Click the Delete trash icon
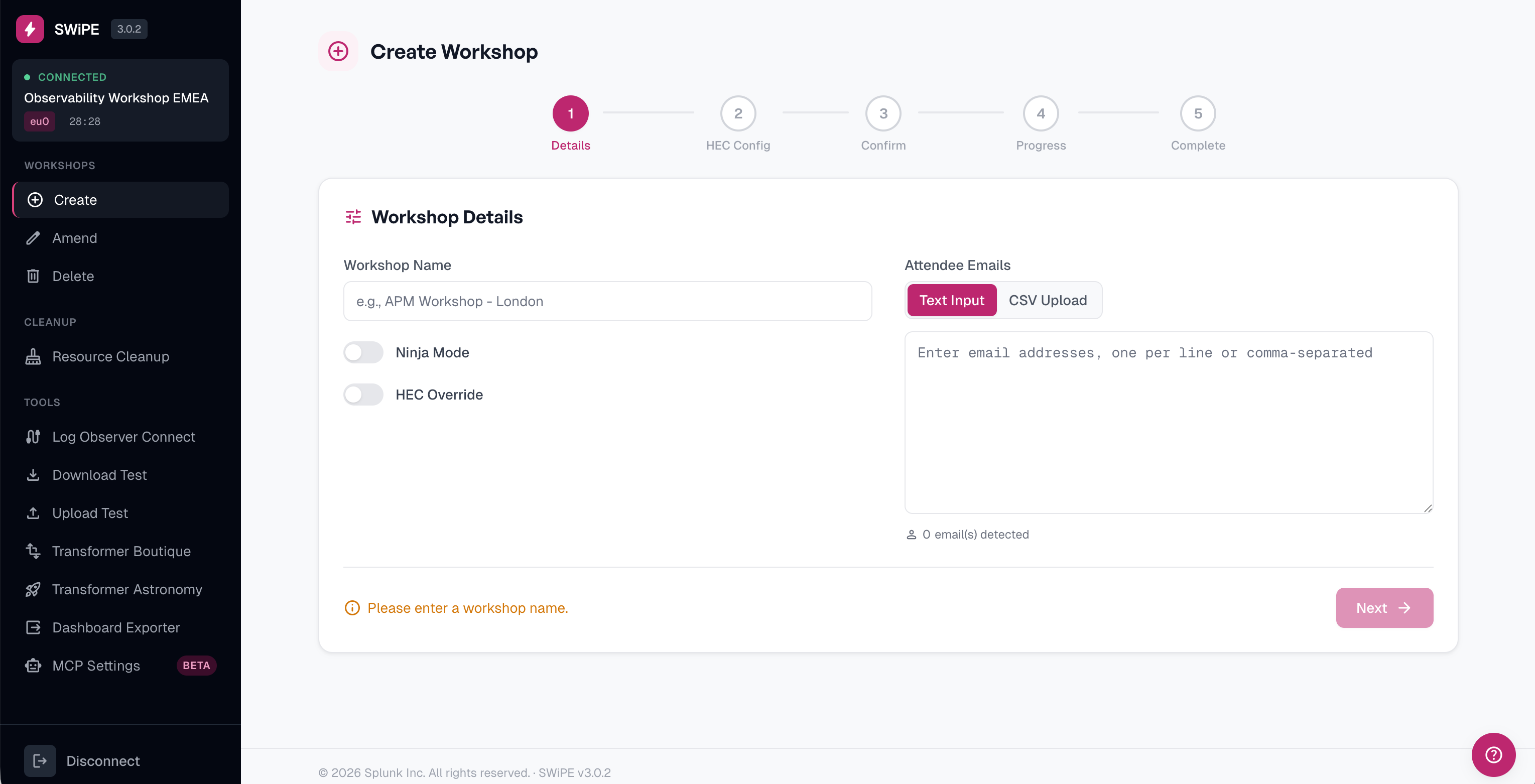The image size is (1535, 784). point(33,277)
